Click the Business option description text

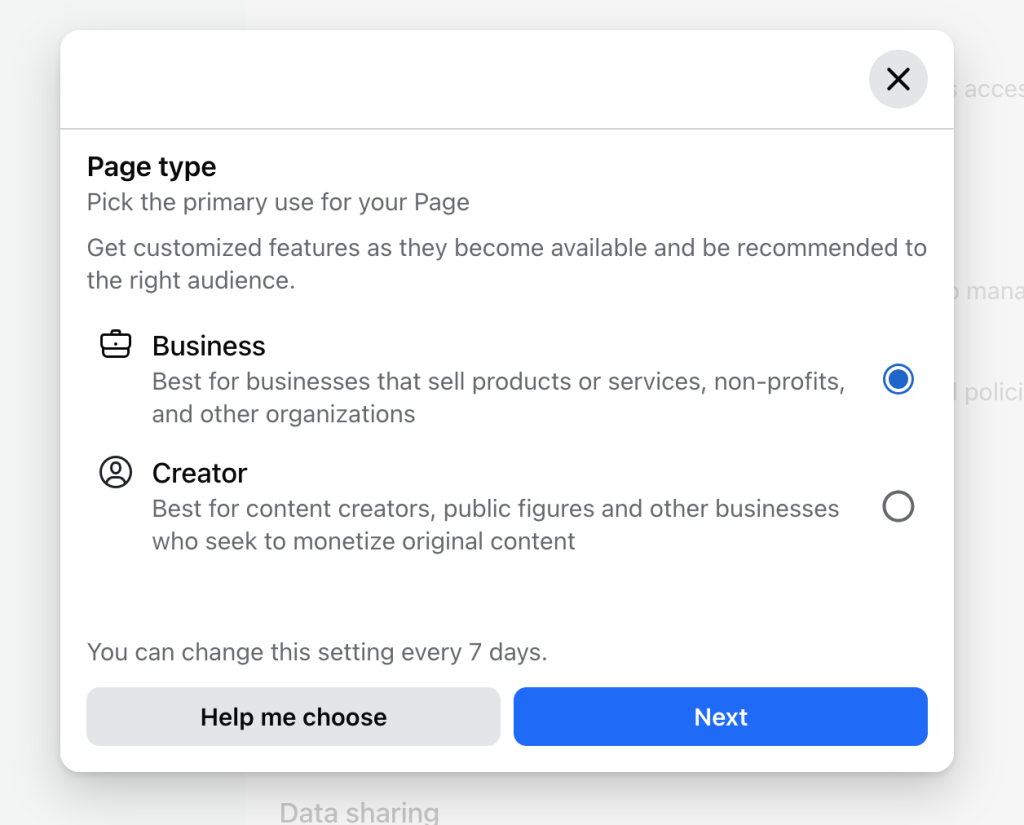tap(495, 397)
